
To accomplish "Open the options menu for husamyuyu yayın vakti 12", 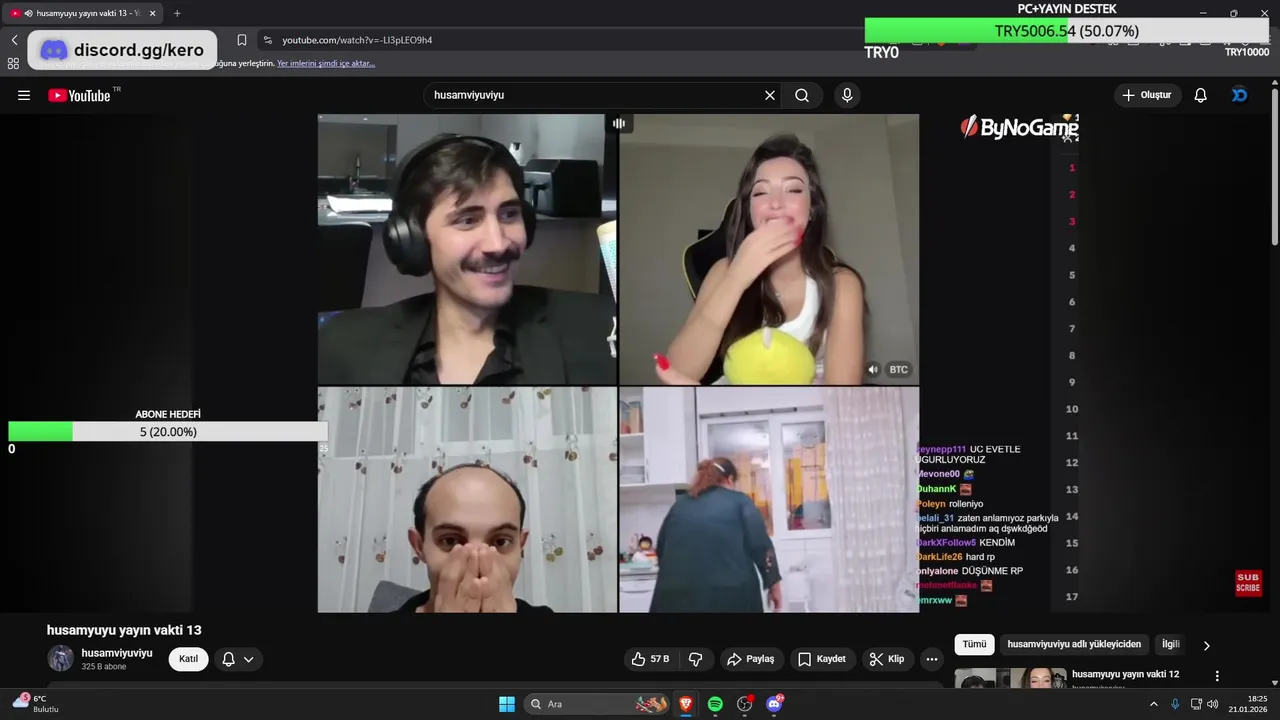I will click(x=1217, y=676).
